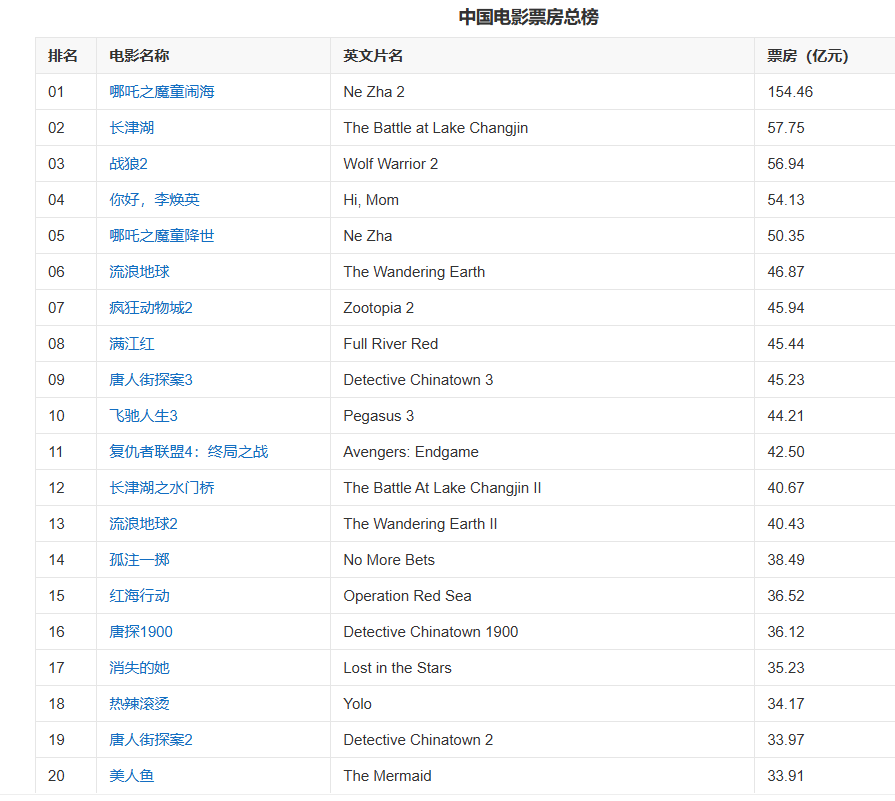
Task: Open the 满江红 movie link
Action: 131,344
